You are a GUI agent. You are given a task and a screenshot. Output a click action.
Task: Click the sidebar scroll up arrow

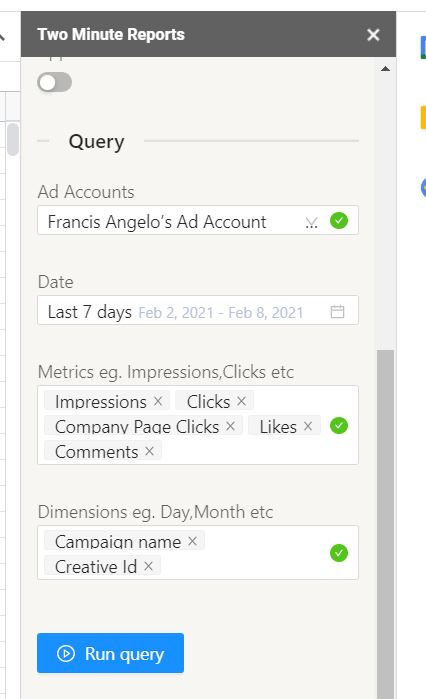(x=385, y=69)
